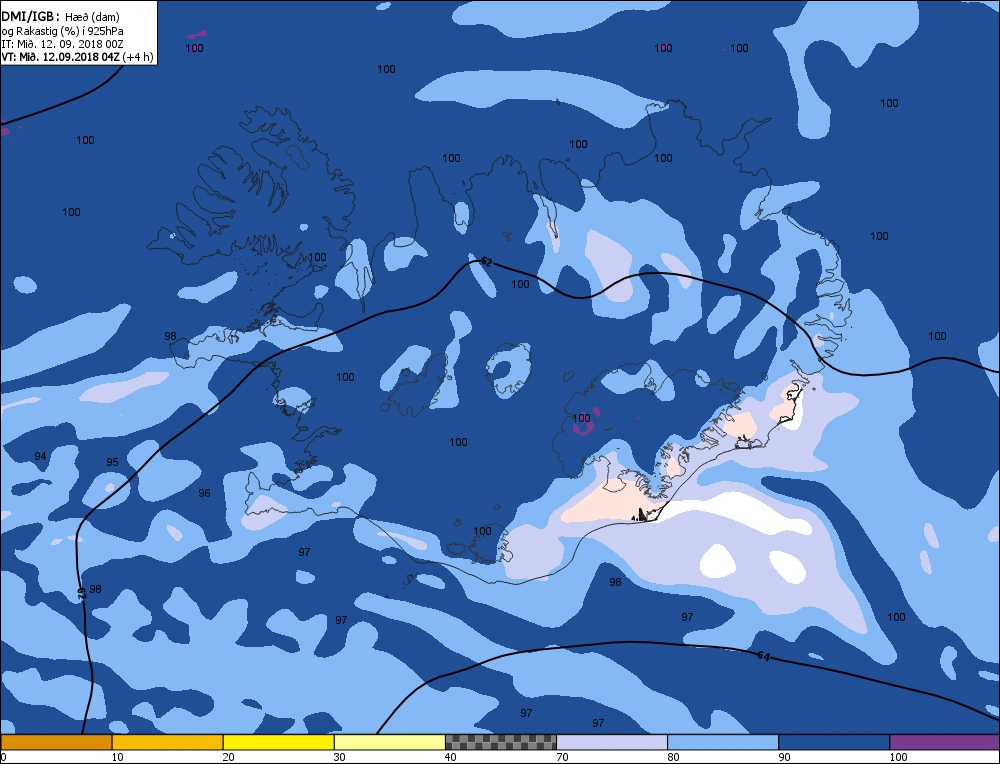Click the "og Rakastig (%) í 925hPa" line

62,31
